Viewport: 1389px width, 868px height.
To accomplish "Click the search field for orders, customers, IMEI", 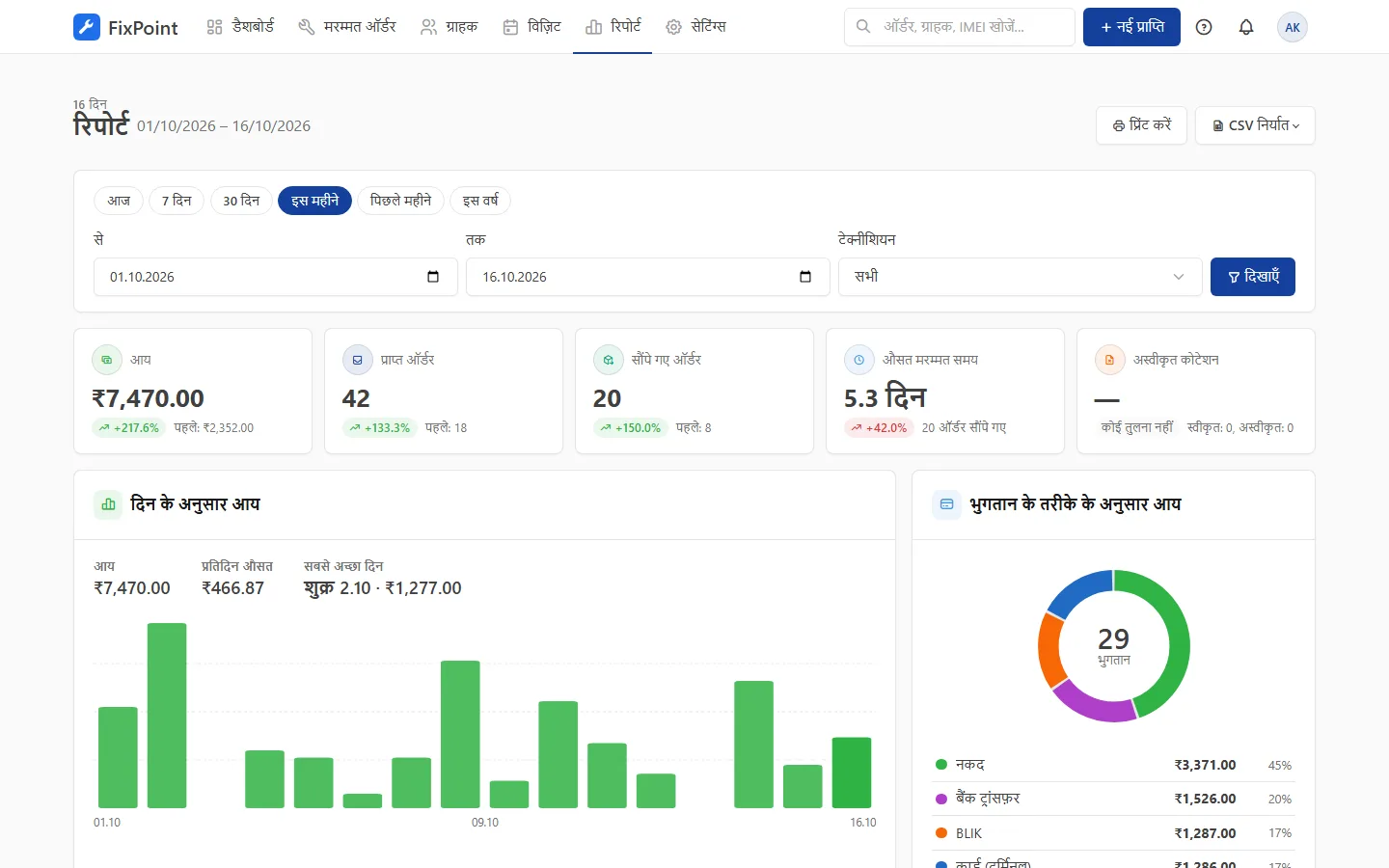I will (960, 27).
